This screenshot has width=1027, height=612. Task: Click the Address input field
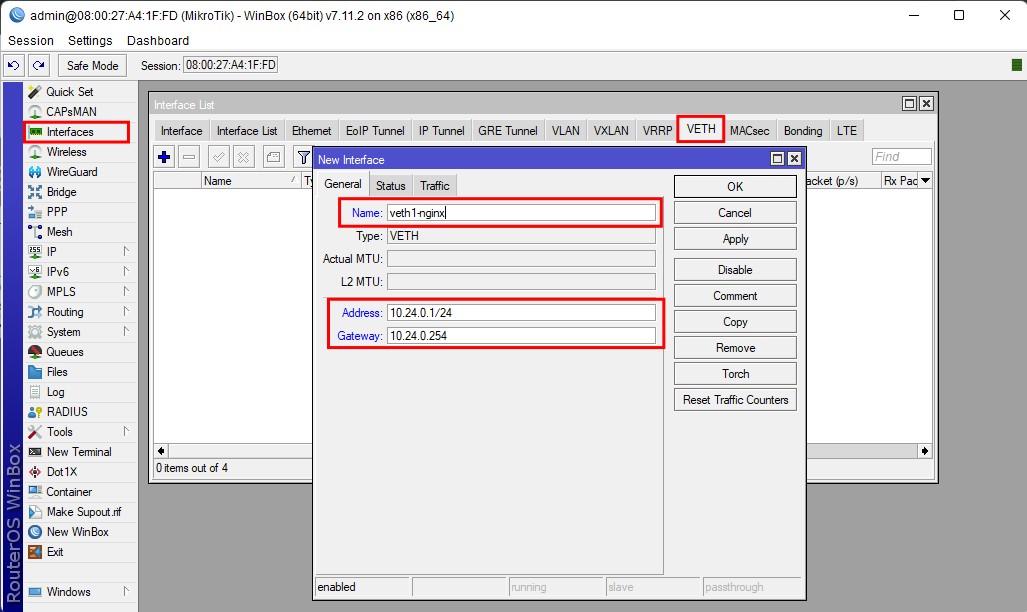pyautogui.click(x=521, y=313)
